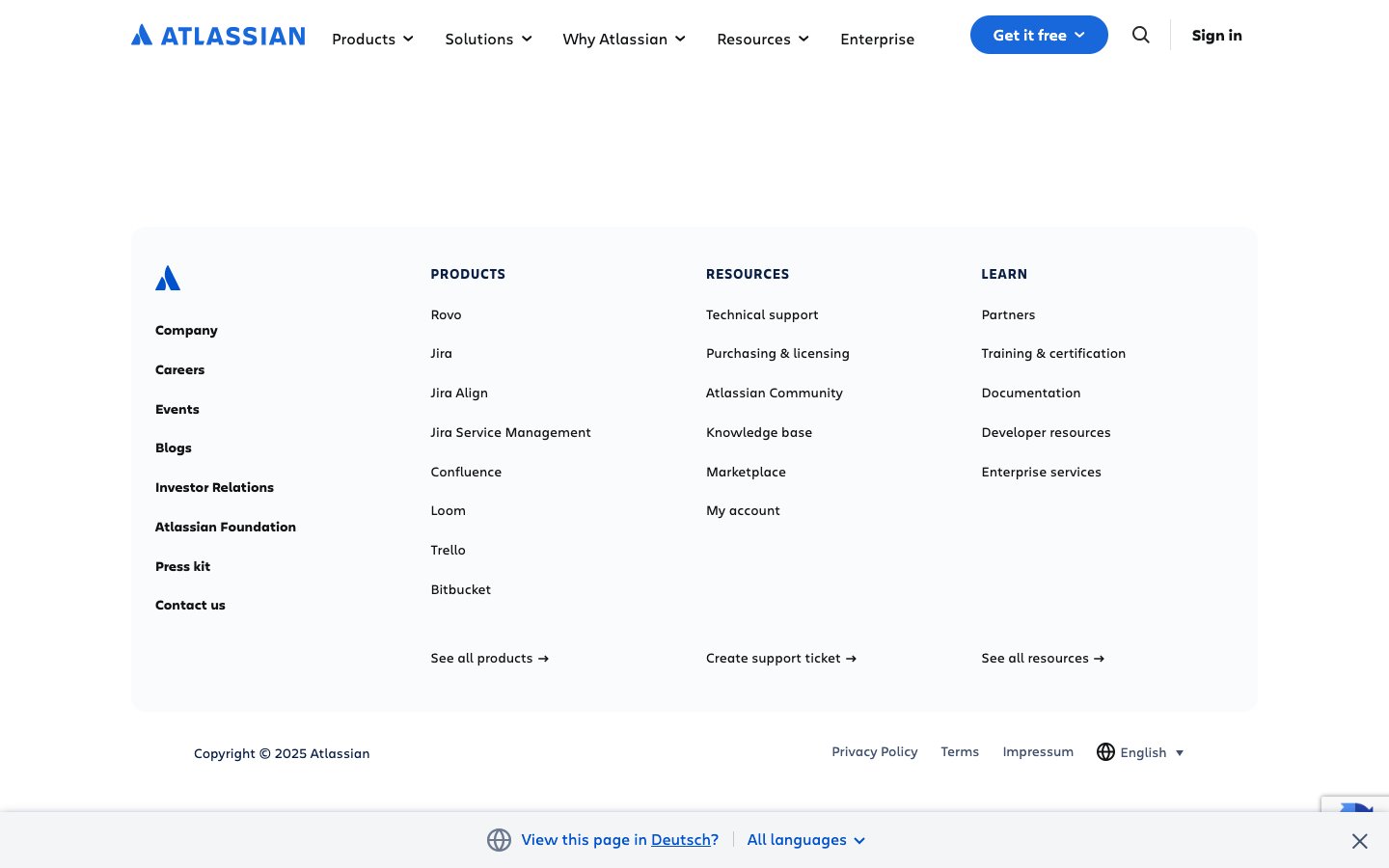Expand the All languages list
1389x868 pixels.
tap(805, 840)
